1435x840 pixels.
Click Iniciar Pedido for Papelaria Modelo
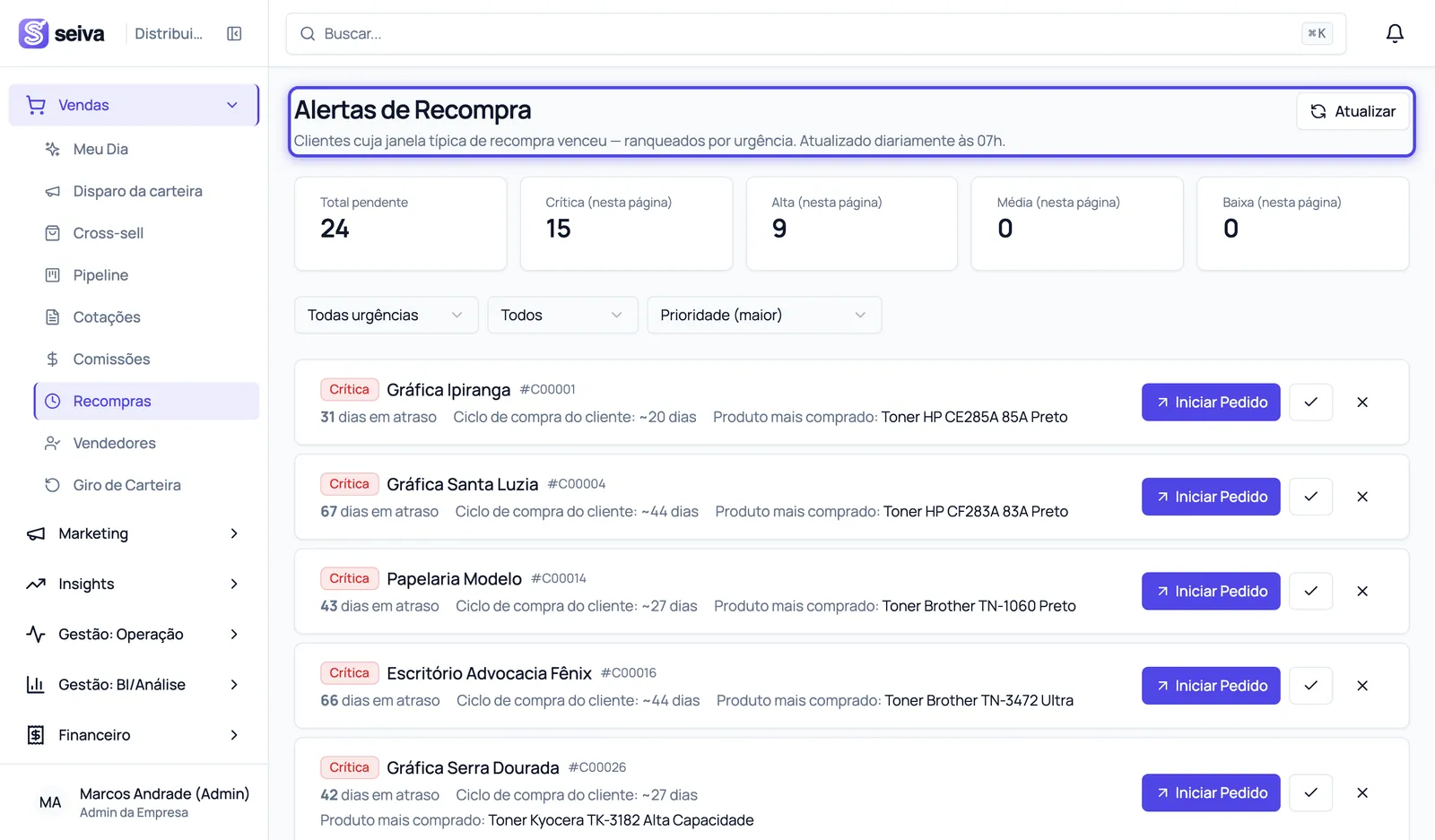[x=1211, y=592]
